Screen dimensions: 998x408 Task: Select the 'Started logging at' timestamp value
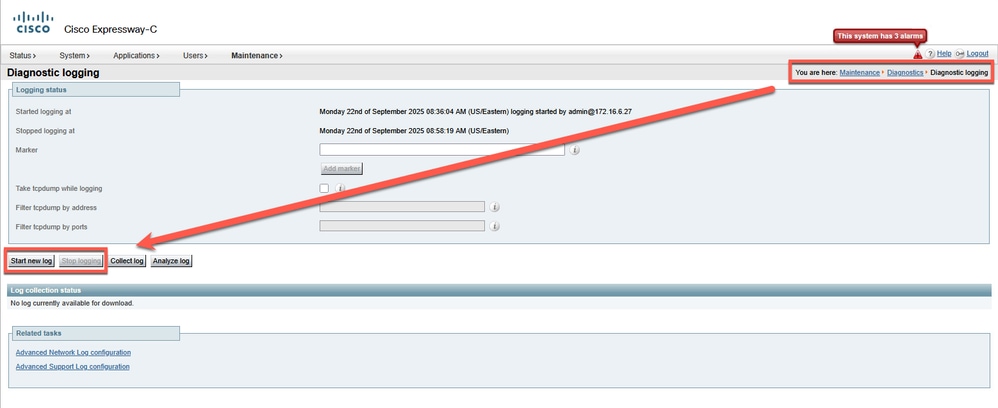(x=475, y=111)
